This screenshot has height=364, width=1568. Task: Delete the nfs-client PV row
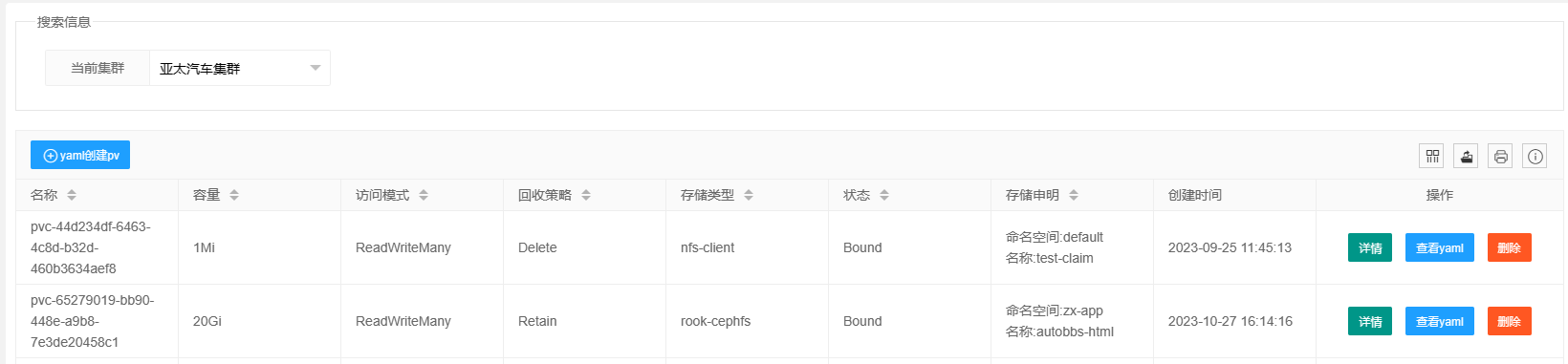coord(1510,247)
